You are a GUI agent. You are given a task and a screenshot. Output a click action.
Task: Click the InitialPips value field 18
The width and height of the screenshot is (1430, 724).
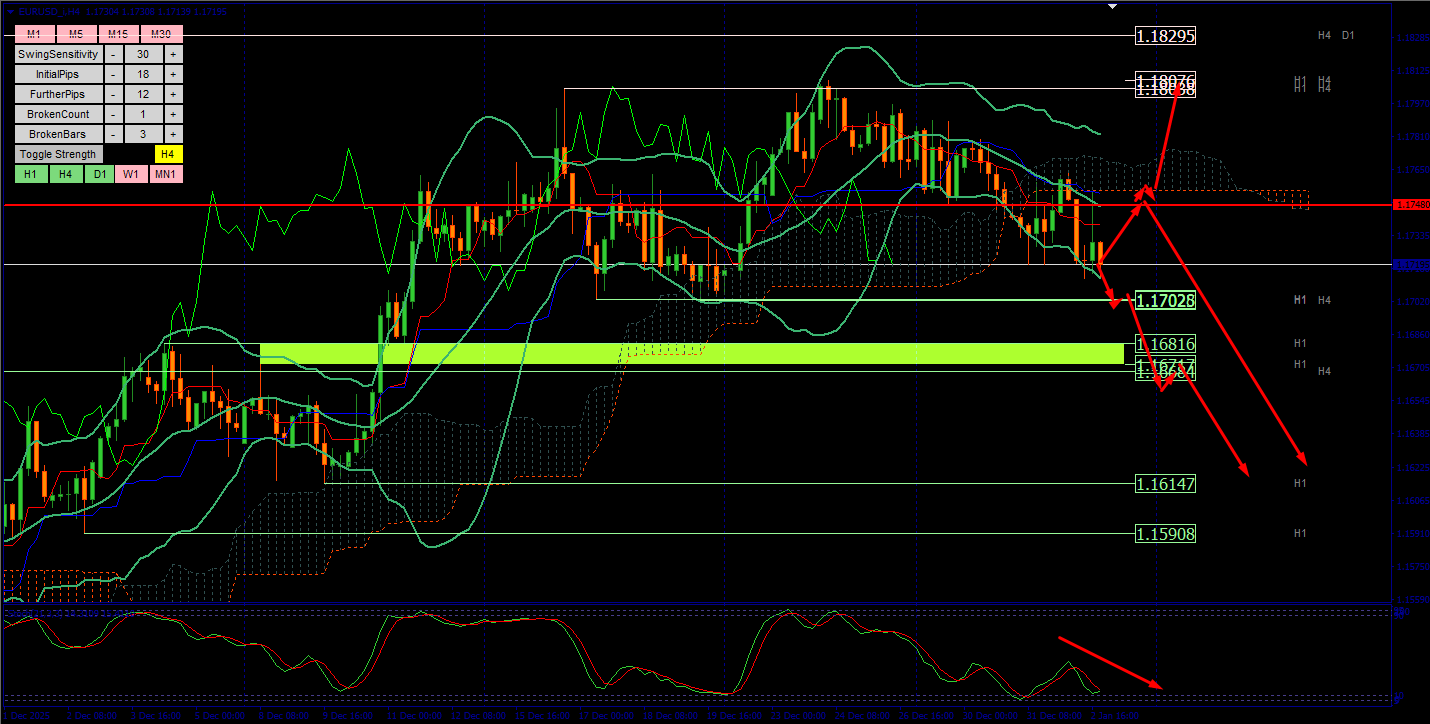143,74
